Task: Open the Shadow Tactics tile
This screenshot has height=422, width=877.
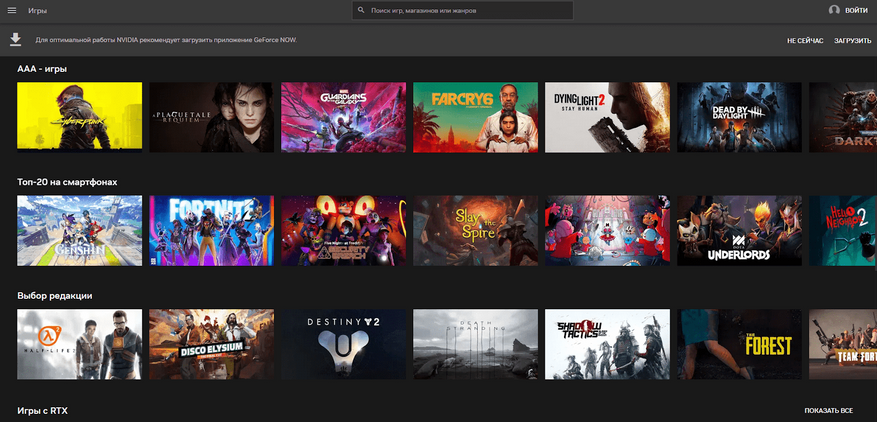Action: pyautogui.click(x=607, y=344)
